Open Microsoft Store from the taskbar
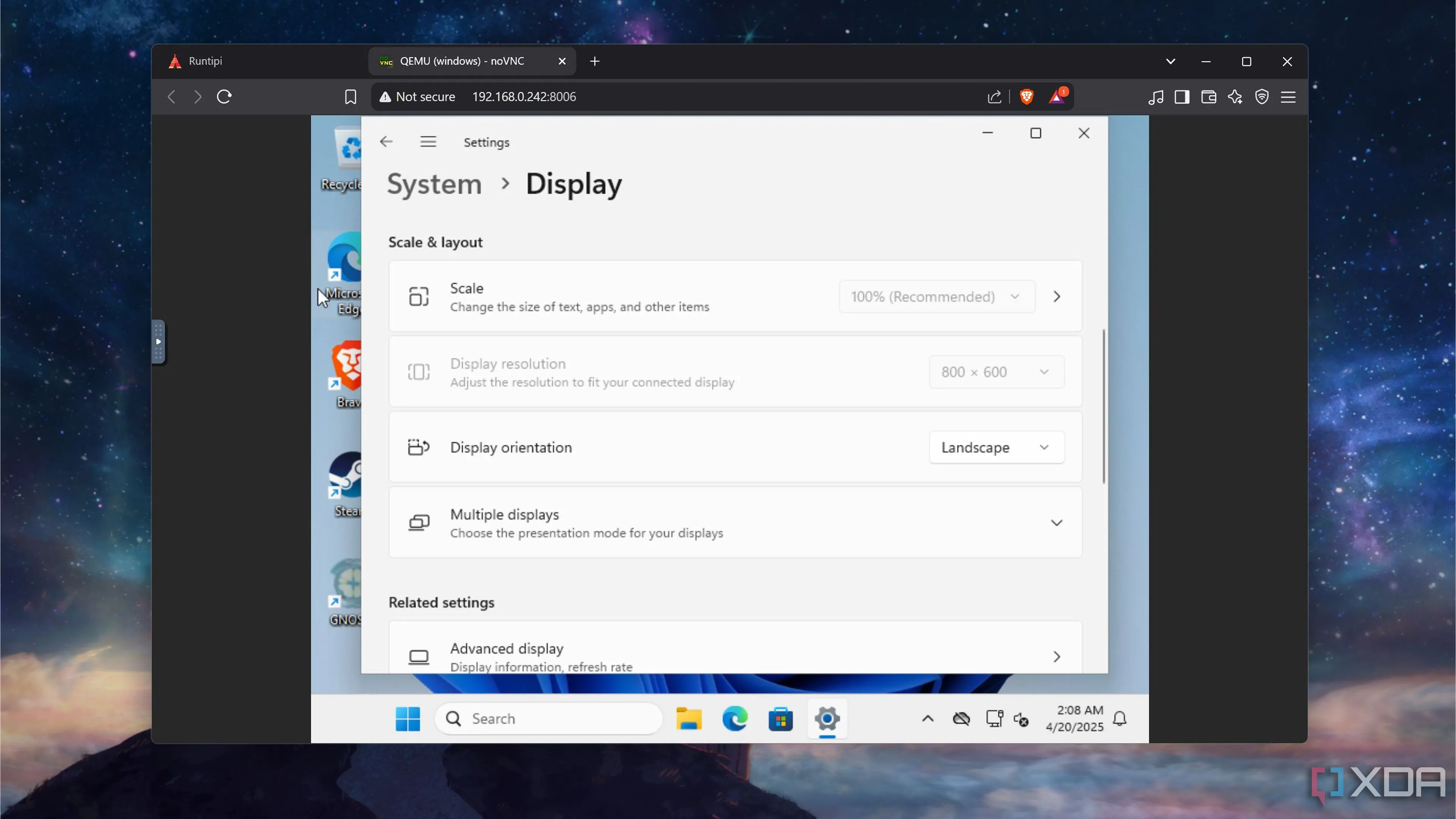 [781, 719]
